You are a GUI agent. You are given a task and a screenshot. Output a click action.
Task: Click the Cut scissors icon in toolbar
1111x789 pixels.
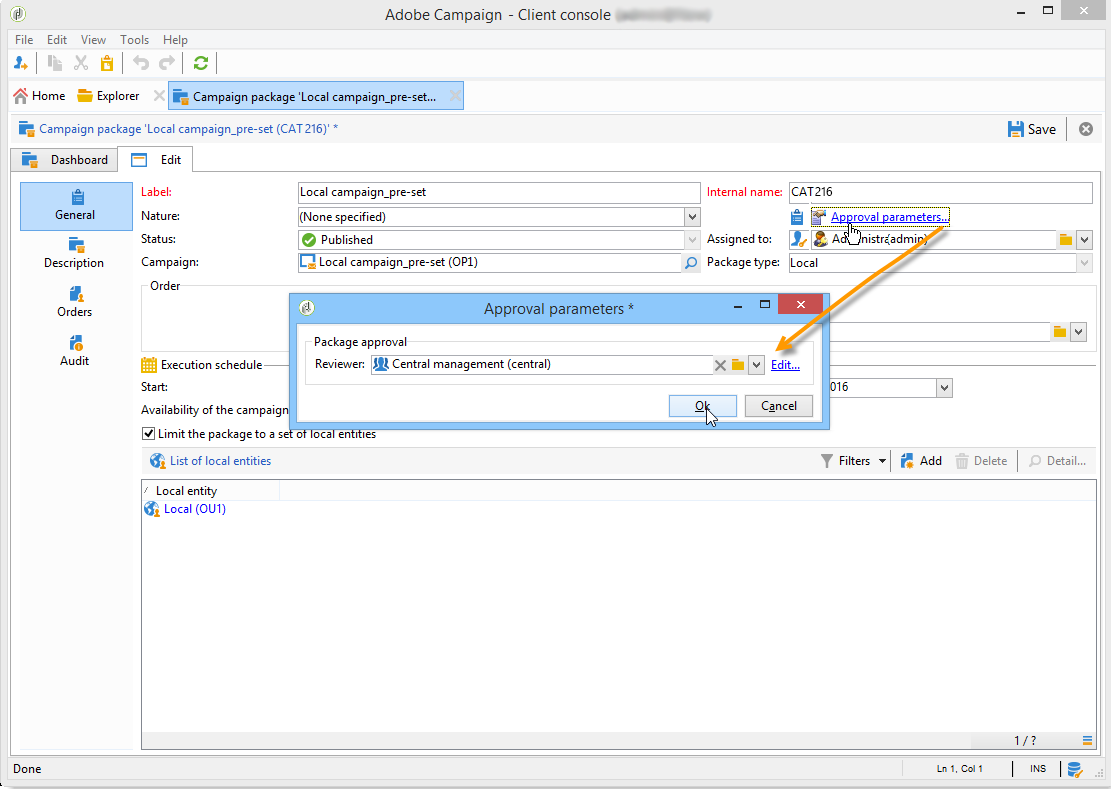(81, 63)
